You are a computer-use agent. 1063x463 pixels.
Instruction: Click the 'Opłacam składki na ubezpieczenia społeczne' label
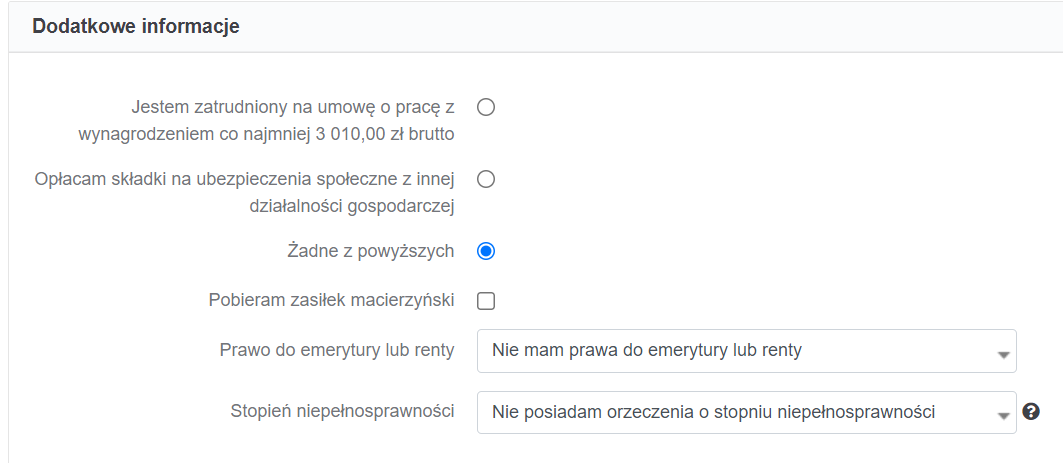coord(244,179)
